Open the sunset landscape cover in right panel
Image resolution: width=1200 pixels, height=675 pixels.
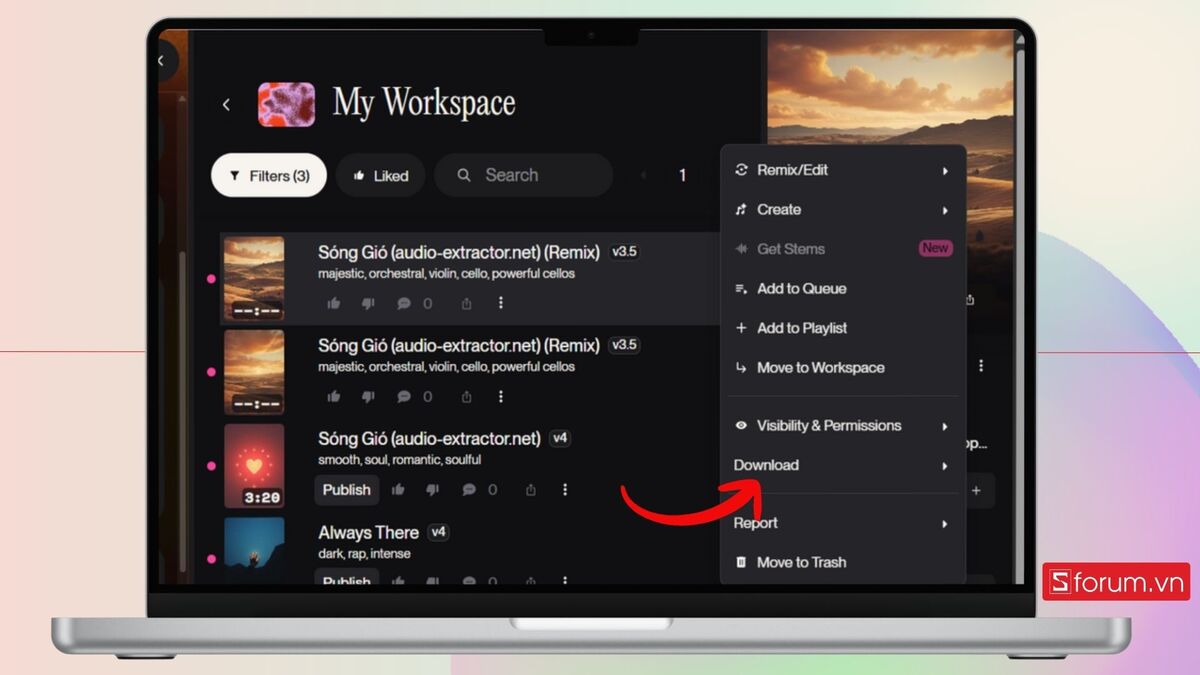[x=890, y=88]
